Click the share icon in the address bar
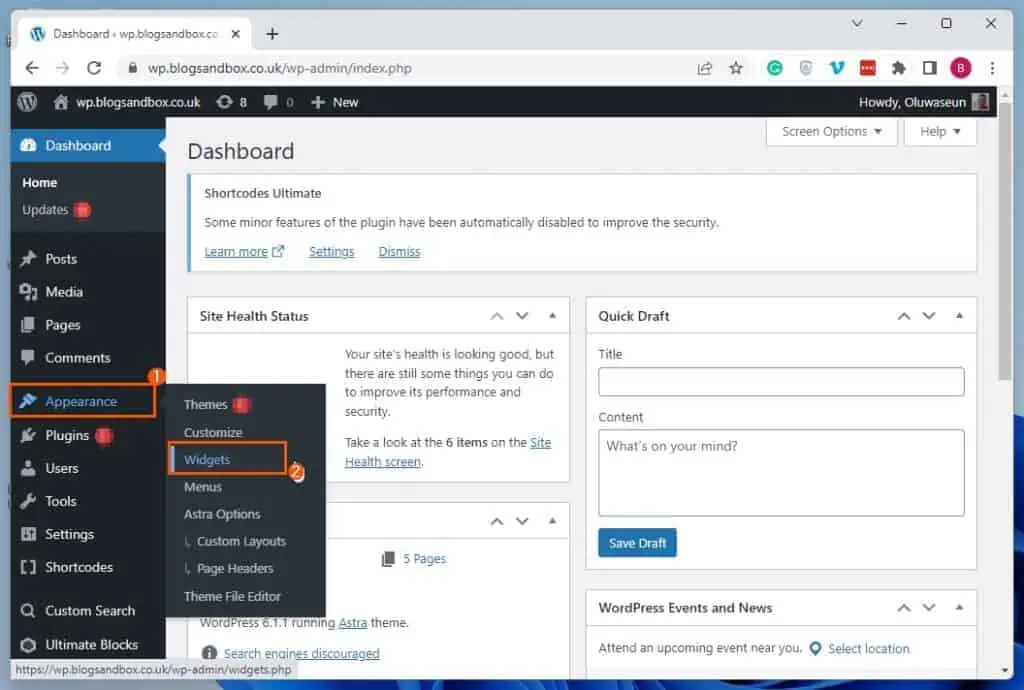This screenshot has height=690, width=1024. click(705, 68)
